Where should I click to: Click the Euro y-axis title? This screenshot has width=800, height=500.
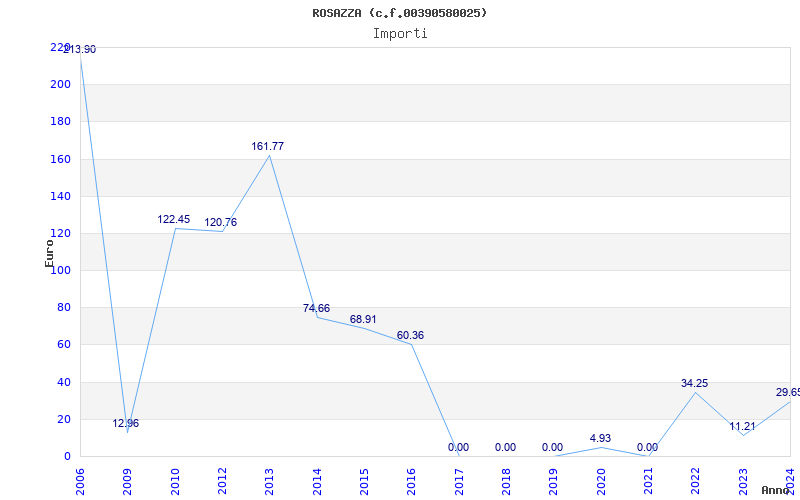click(x=49, y=253)
